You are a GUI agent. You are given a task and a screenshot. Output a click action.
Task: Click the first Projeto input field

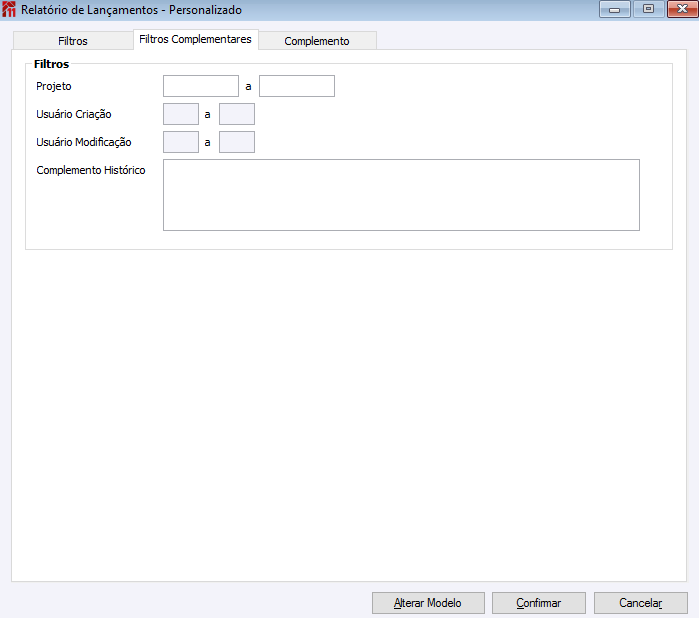pyautogui.click(x=201, y=86)
